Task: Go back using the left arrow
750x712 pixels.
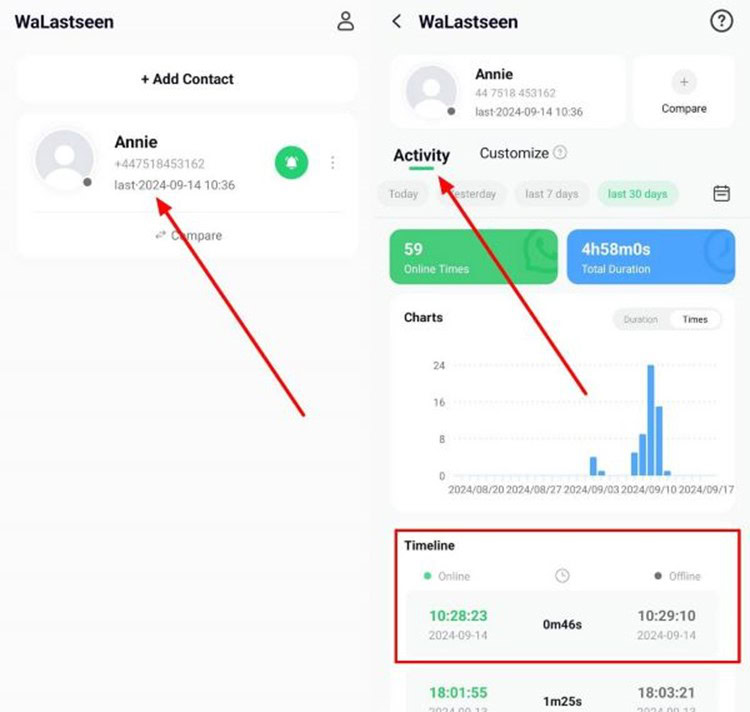Action: click(397, 22)
